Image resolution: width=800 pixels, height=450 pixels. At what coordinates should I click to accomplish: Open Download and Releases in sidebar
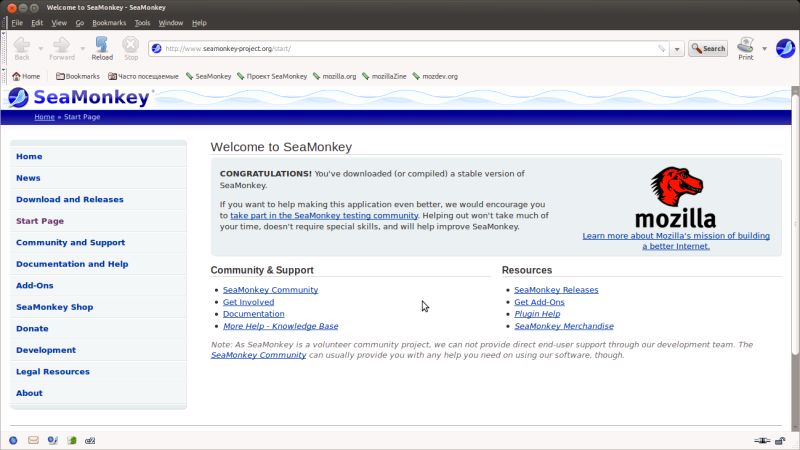[x=69, y=199]
